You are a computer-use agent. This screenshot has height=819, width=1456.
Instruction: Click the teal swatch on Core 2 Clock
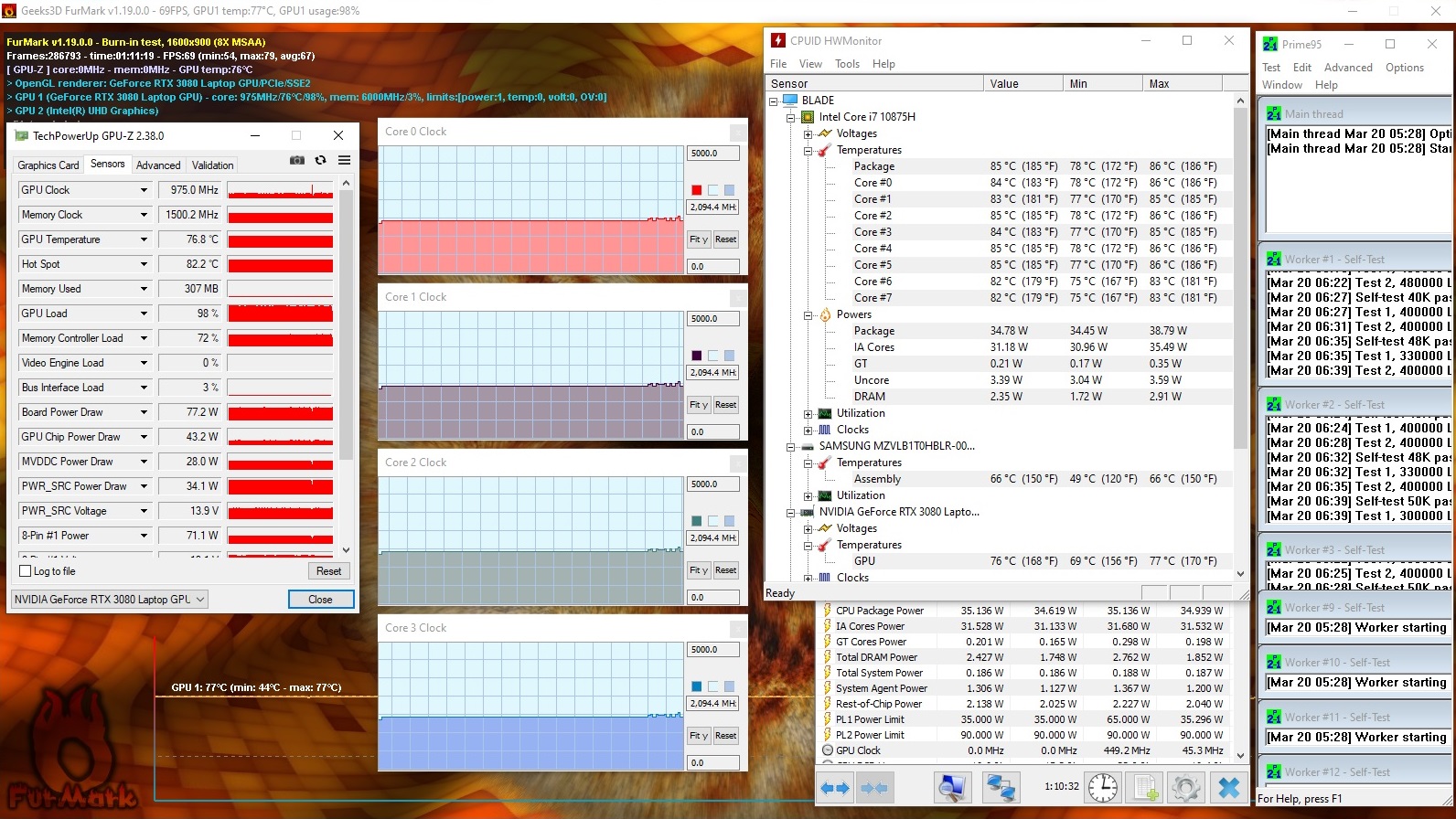click(696, 521)
